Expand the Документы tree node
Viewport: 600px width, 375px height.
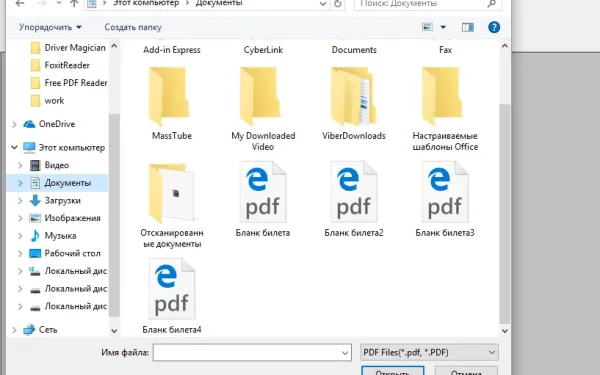tap(20, 183)
